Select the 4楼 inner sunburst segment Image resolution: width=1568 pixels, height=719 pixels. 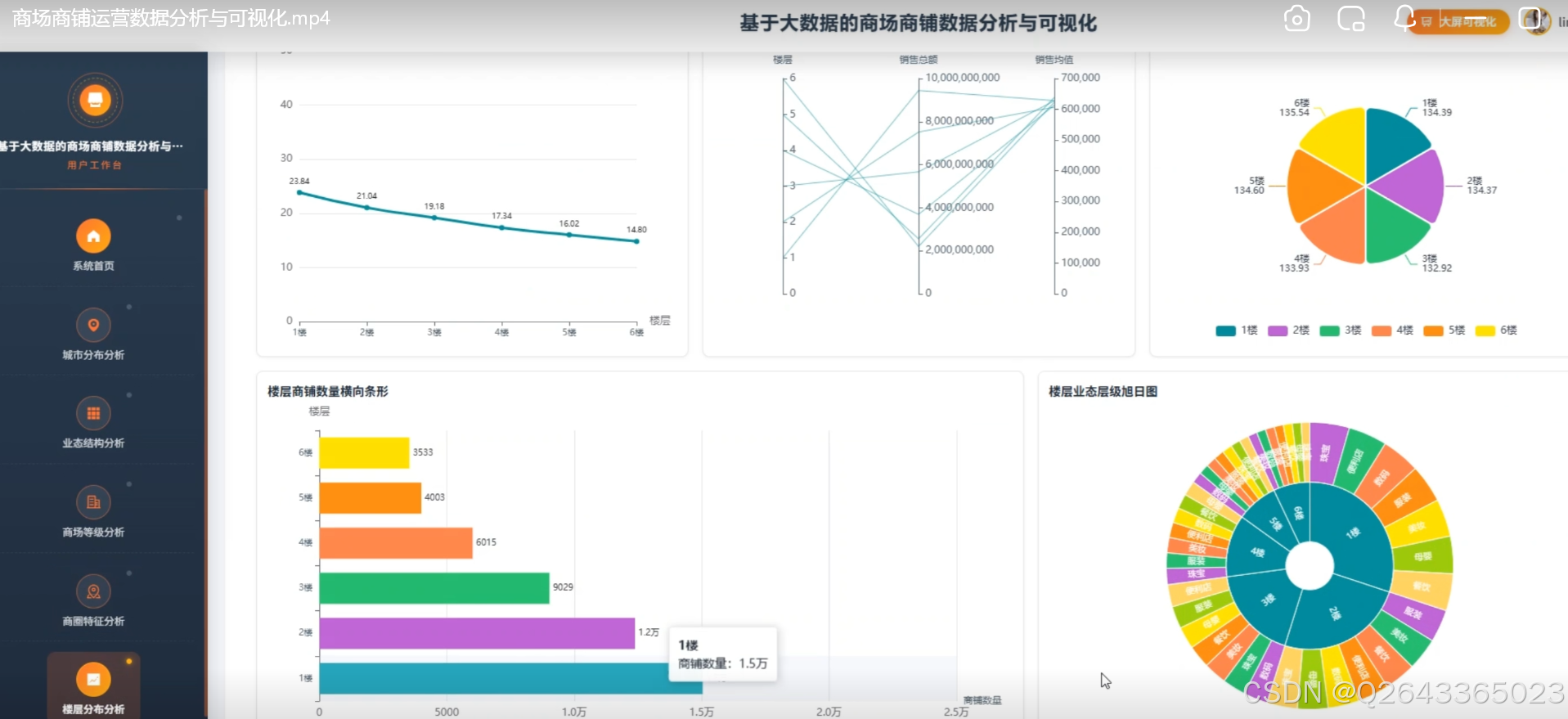(1256, 554)
